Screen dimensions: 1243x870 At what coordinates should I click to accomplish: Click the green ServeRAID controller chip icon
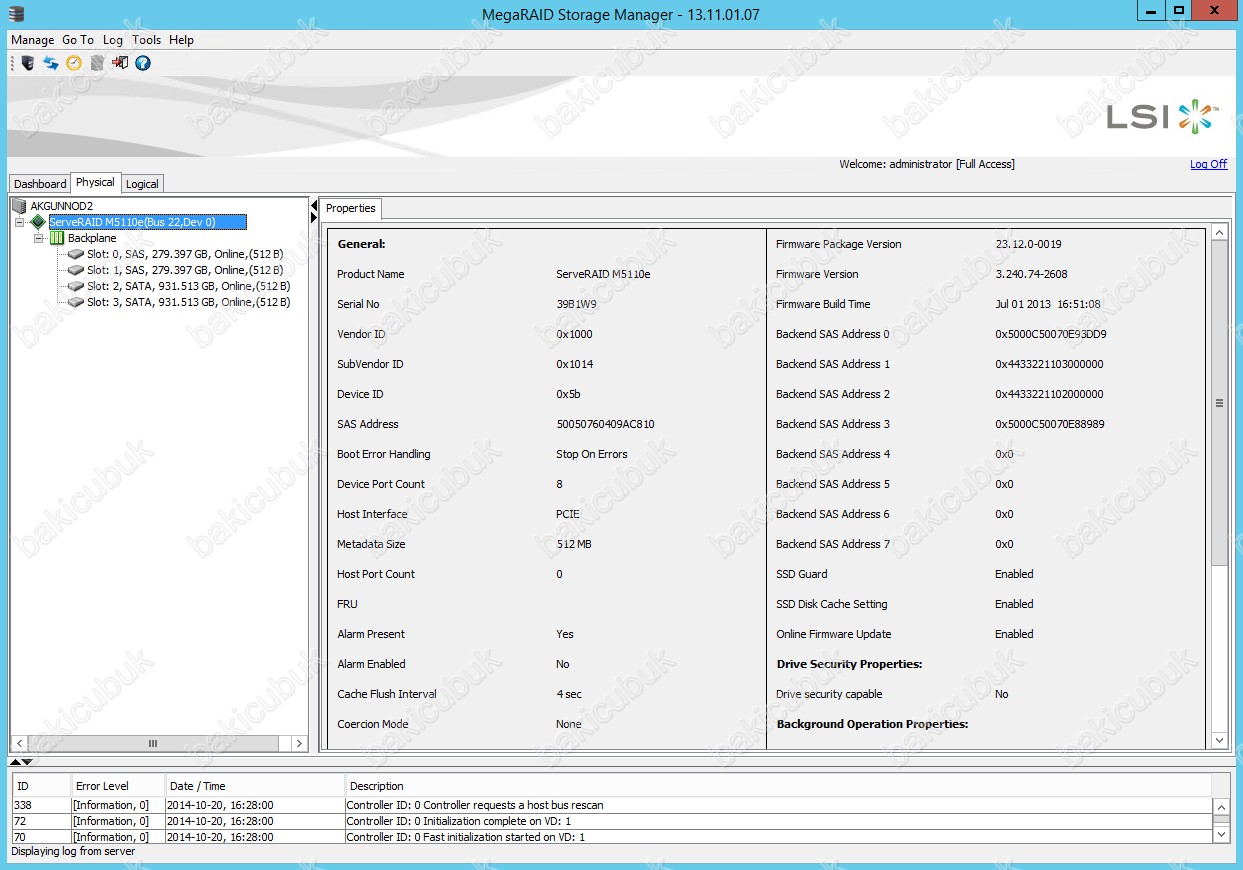38,222
